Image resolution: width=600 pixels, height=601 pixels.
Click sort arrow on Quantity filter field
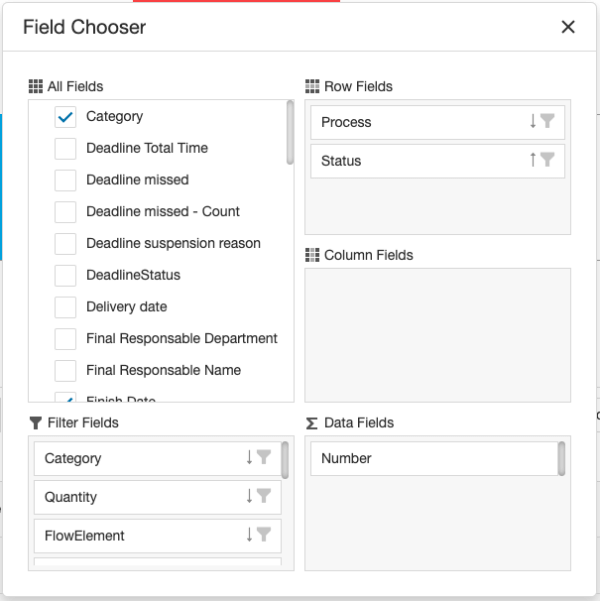pos(250,496)
